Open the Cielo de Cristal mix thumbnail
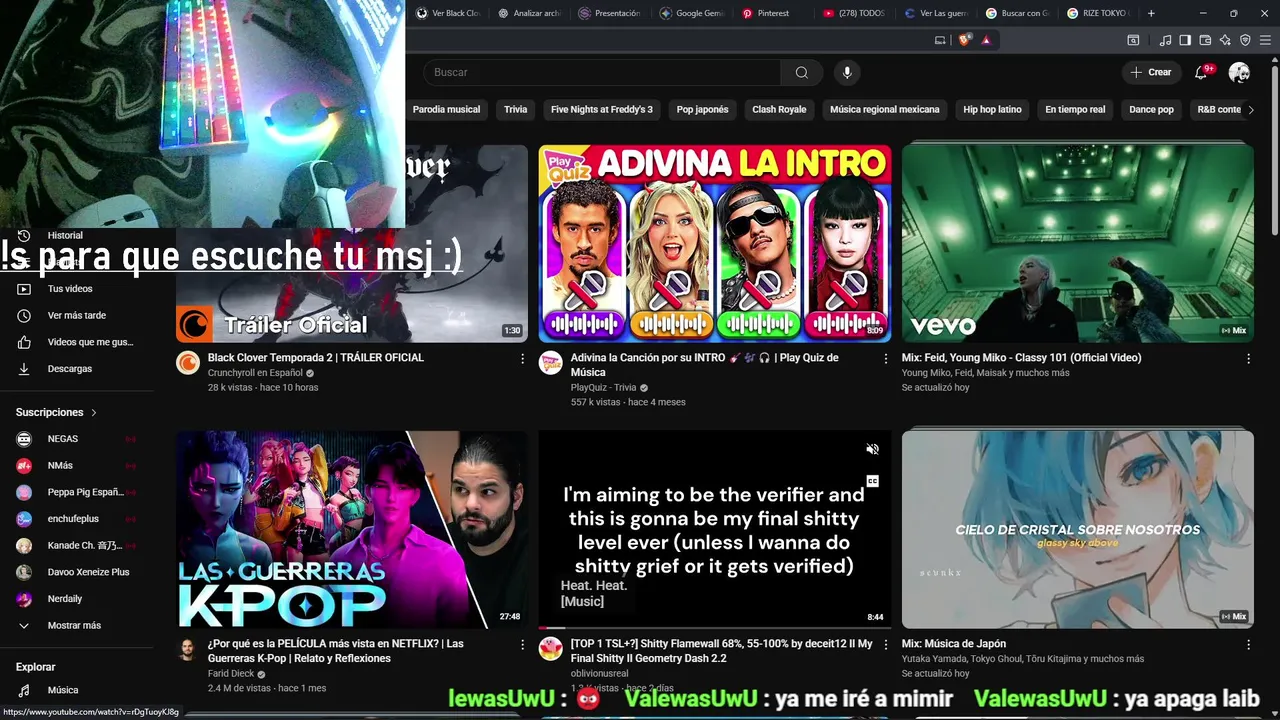 pyautogui.click(x=1077, y=530)
